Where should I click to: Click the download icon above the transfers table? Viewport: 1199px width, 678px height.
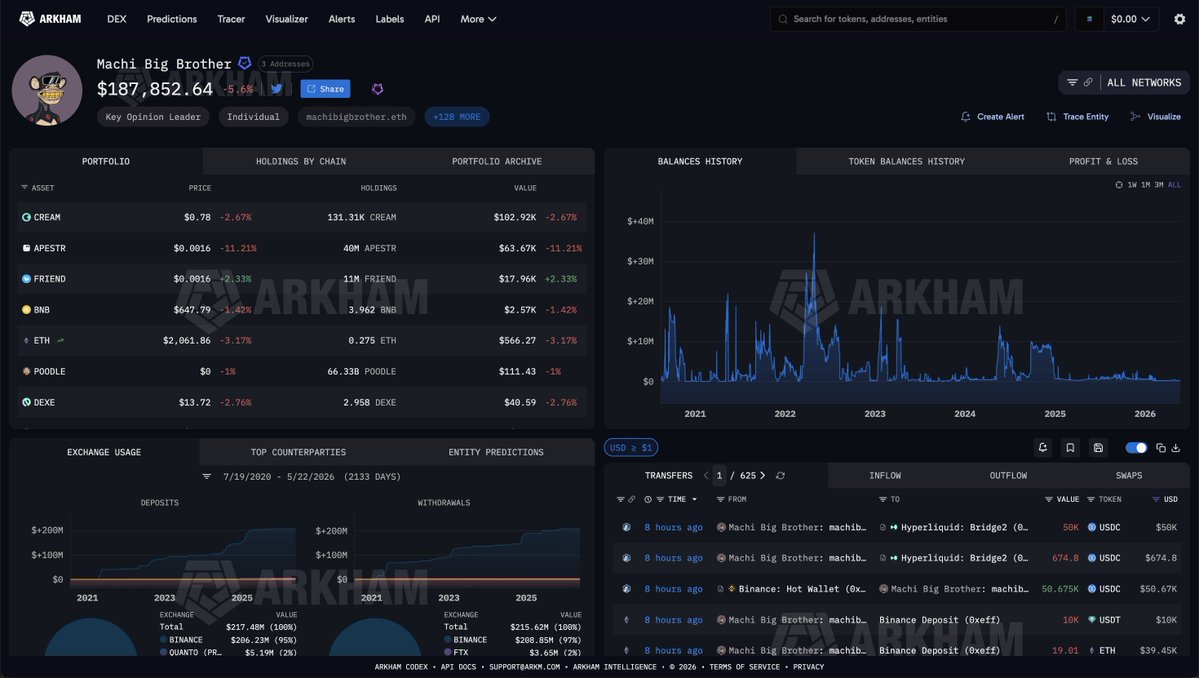[x=1176, y=448]
